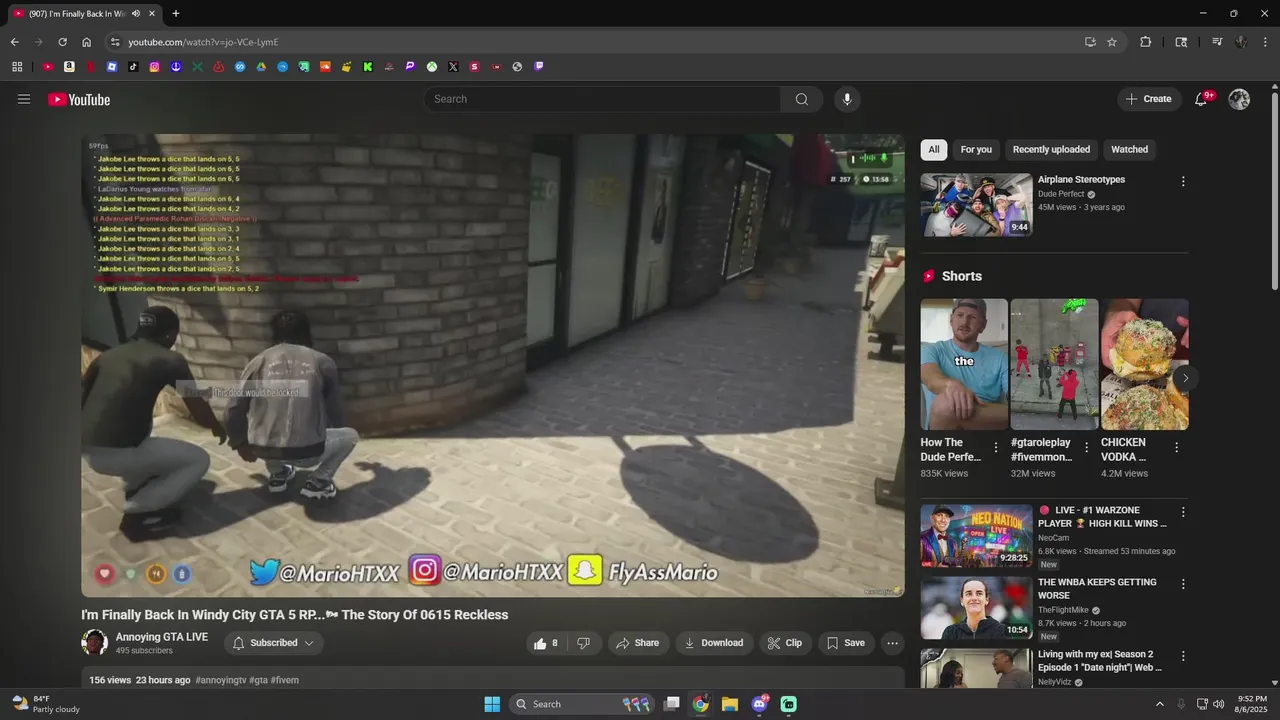Viewport: 1280px width, 720px height.
Task: Focus the YouTube search box
Action: (x=604, y=99)
